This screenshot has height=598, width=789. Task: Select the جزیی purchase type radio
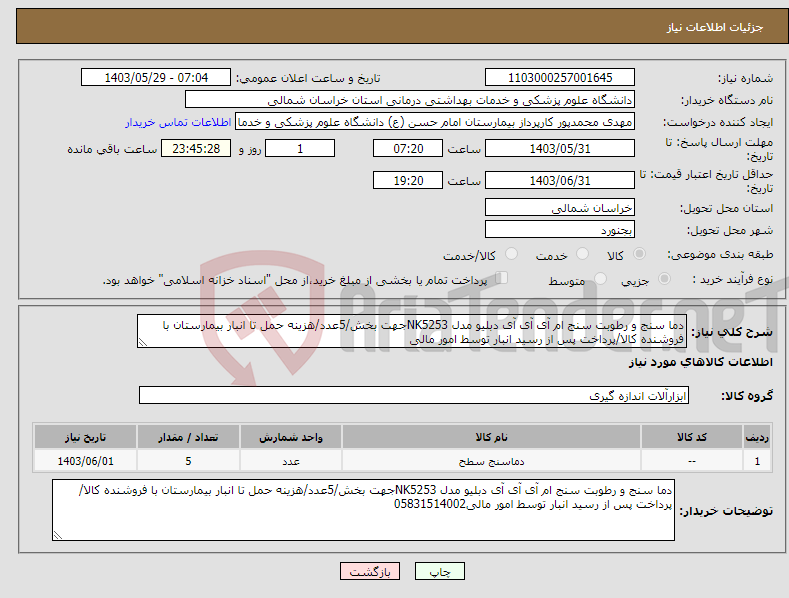pyautogui.click(x=664, y=279)
